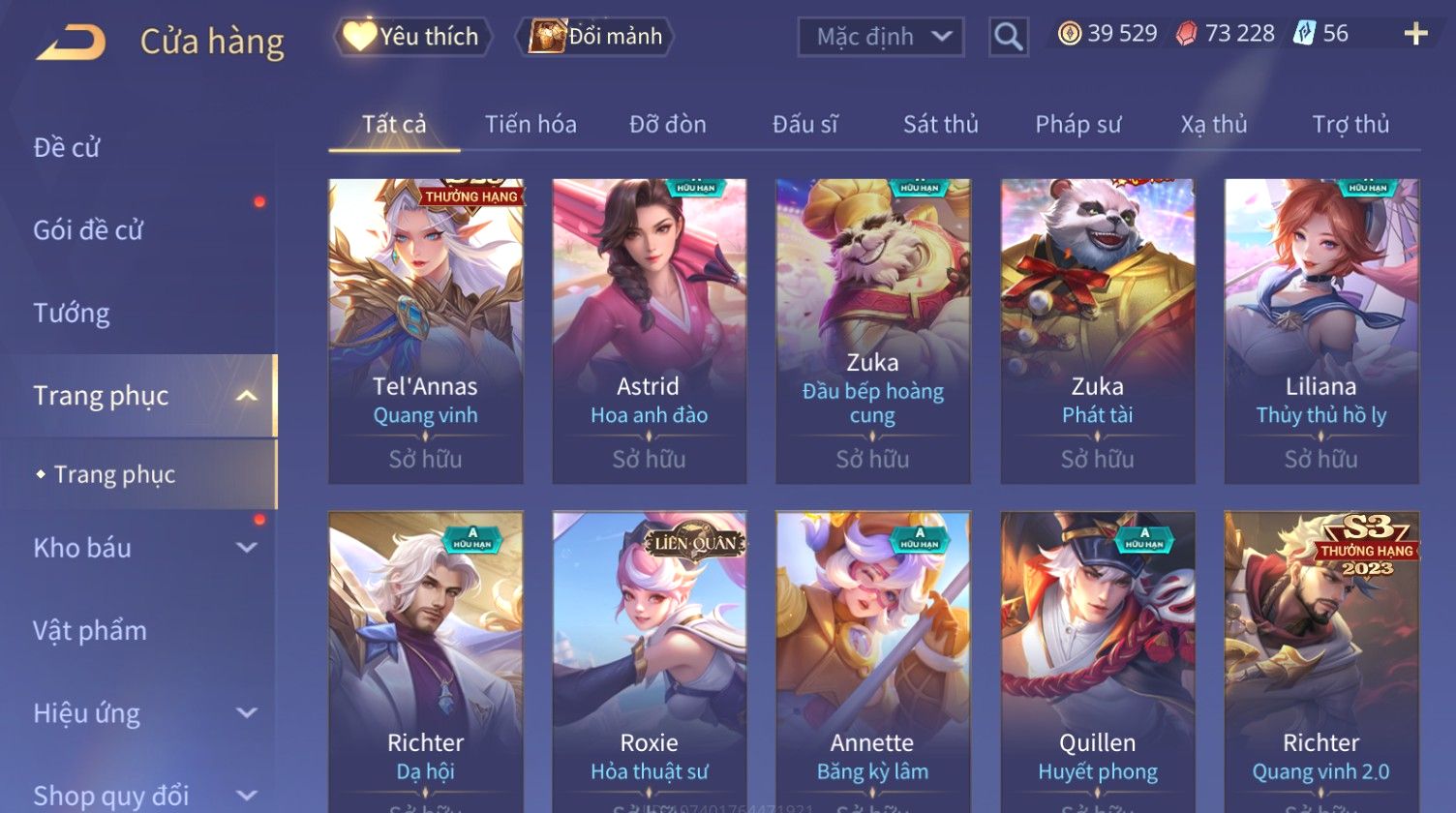
Task: Go back using the return arrow icon
Action: [71, 43]
